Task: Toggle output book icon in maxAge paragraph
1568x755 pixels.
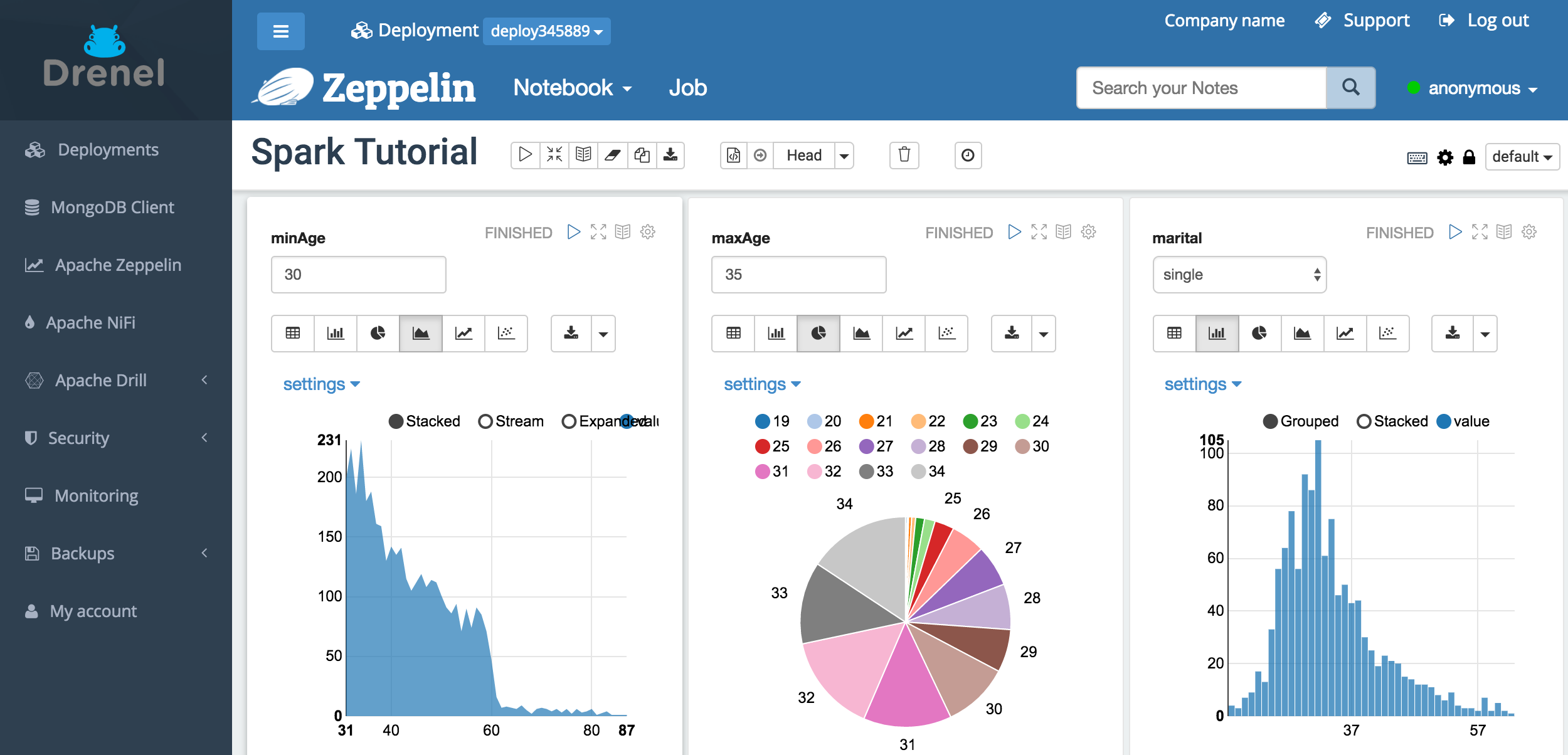Action: [1064, 232]
